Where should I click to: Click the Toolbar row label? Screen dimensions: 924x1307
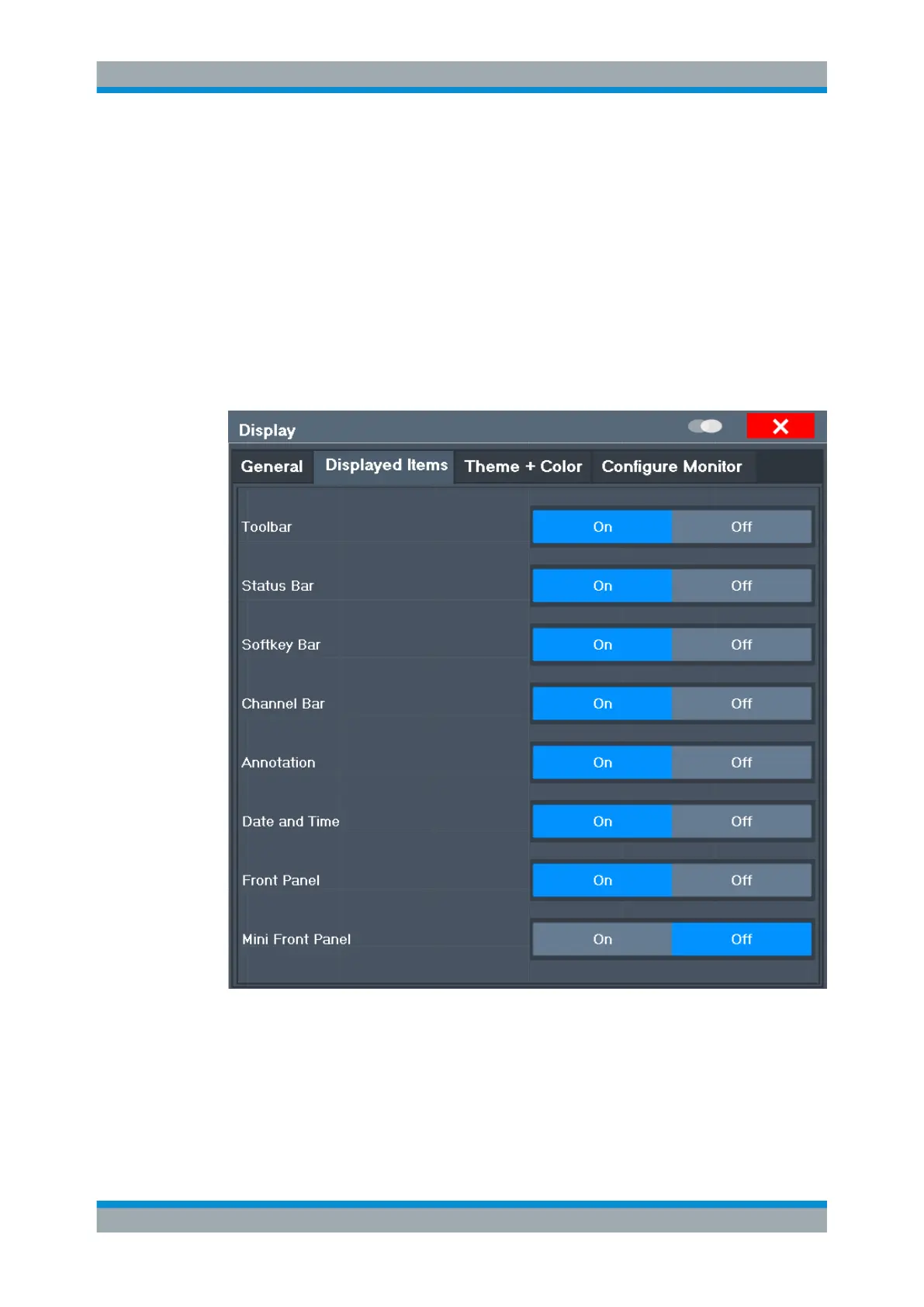click(x=266, y=527)
